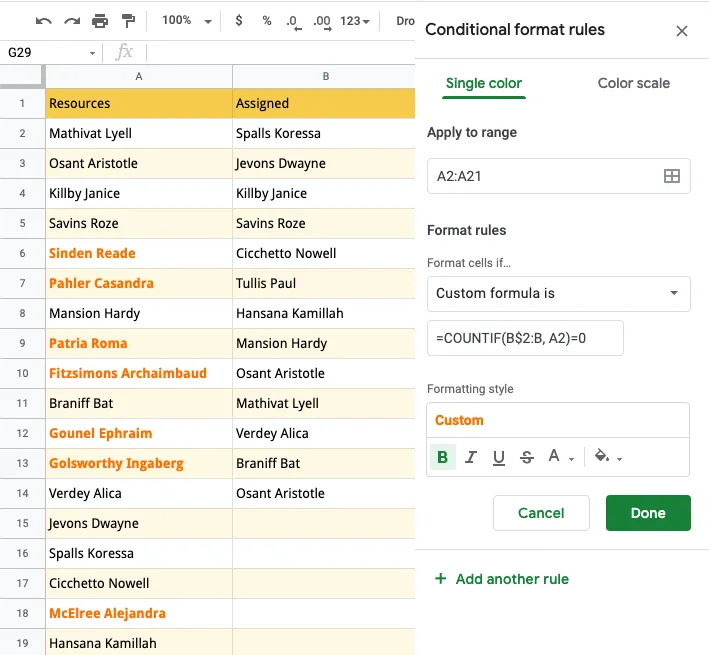Screen dimensions: 709x655
Task: Select cell Spalls Koressa in column B
Action: click(324, 133)
